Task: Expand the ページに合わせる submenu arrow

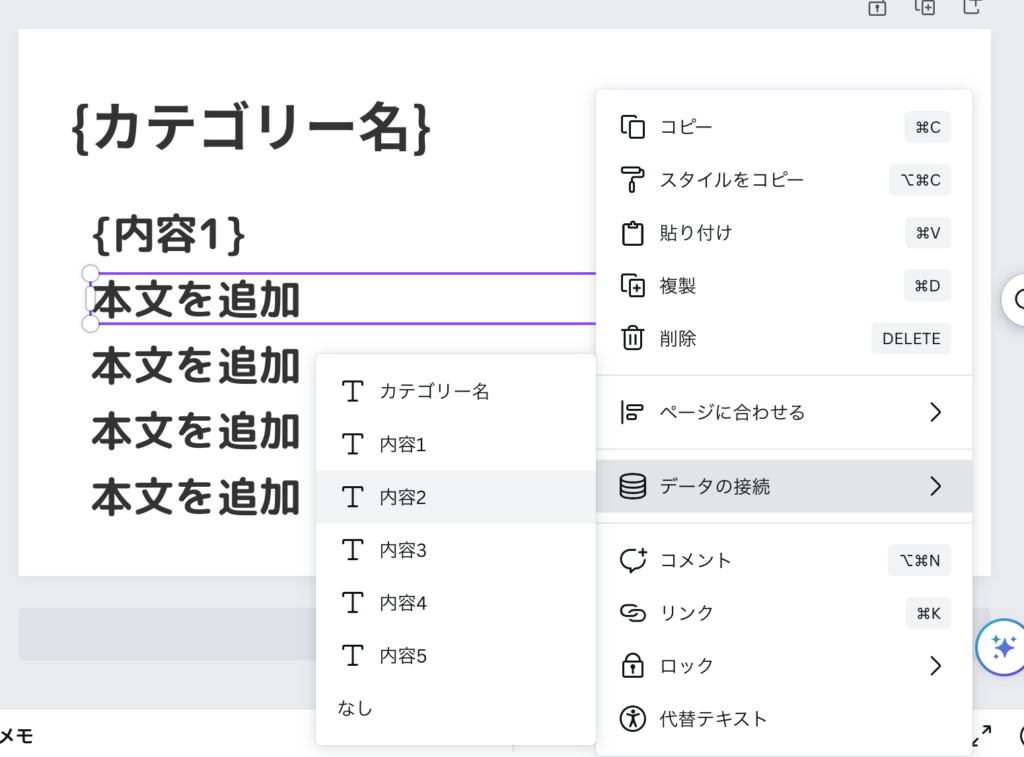Action: [x=935, y=412]
